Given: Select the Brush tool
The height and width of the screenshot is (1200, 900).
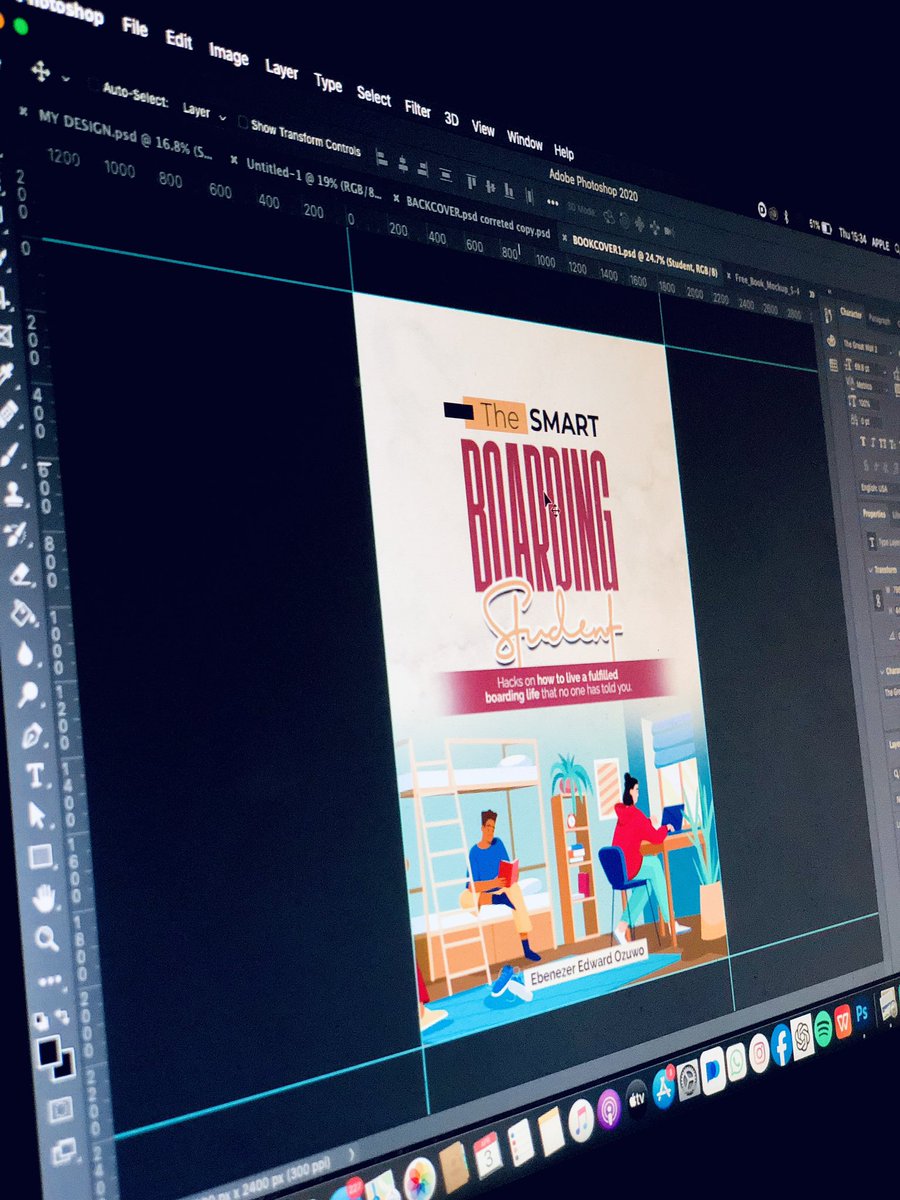Looking at the screenshot, I should (x=9, y=453).
